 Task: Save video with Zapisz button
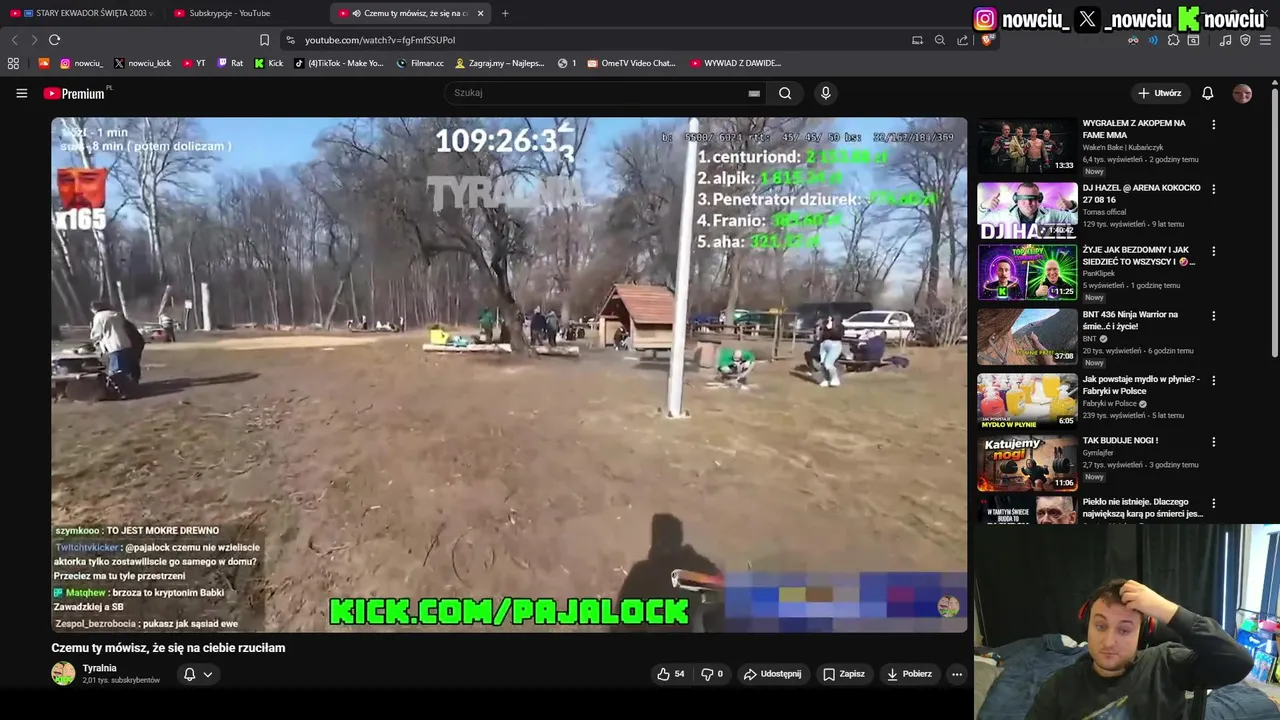tap(844, 674)
